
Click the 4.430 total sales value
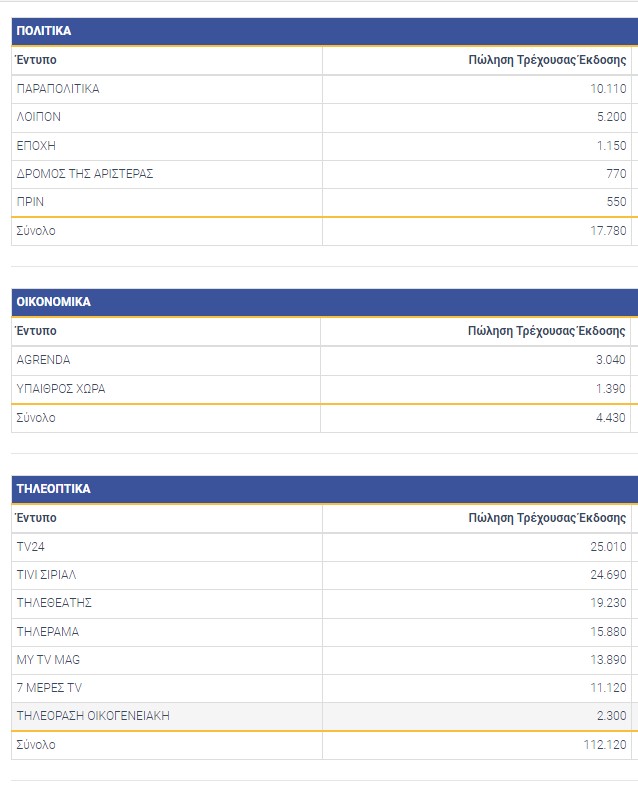point(610,418)
